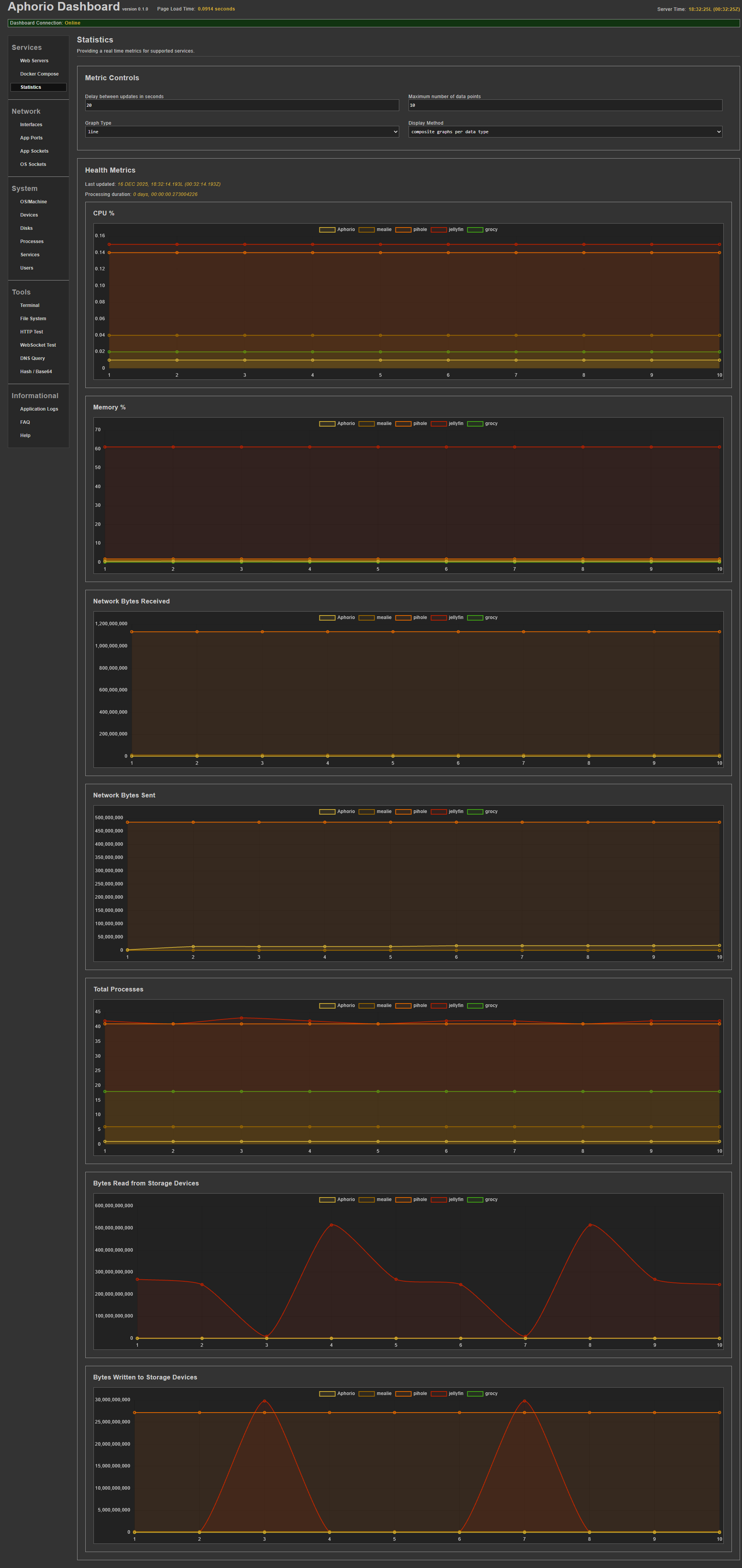Open the Processes page under System
Image resolution: width=742 pixels, height=1568 pixels.
point(32,242)
